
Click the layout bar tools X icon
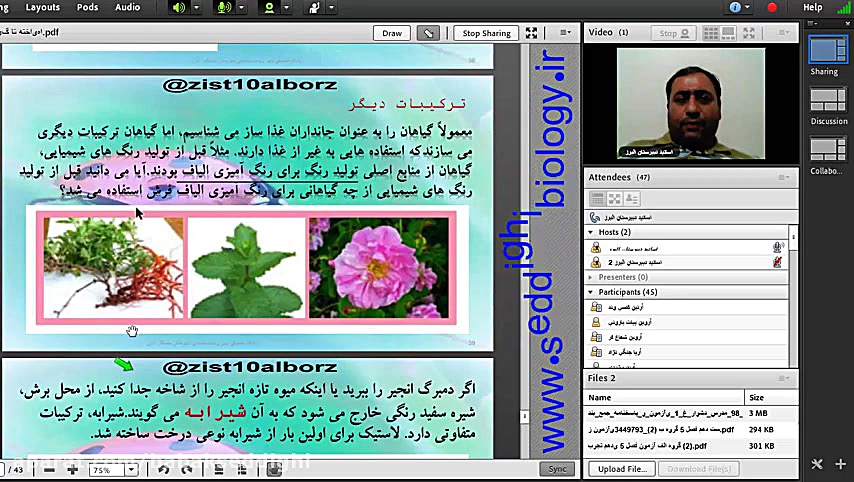click(817, 464)
